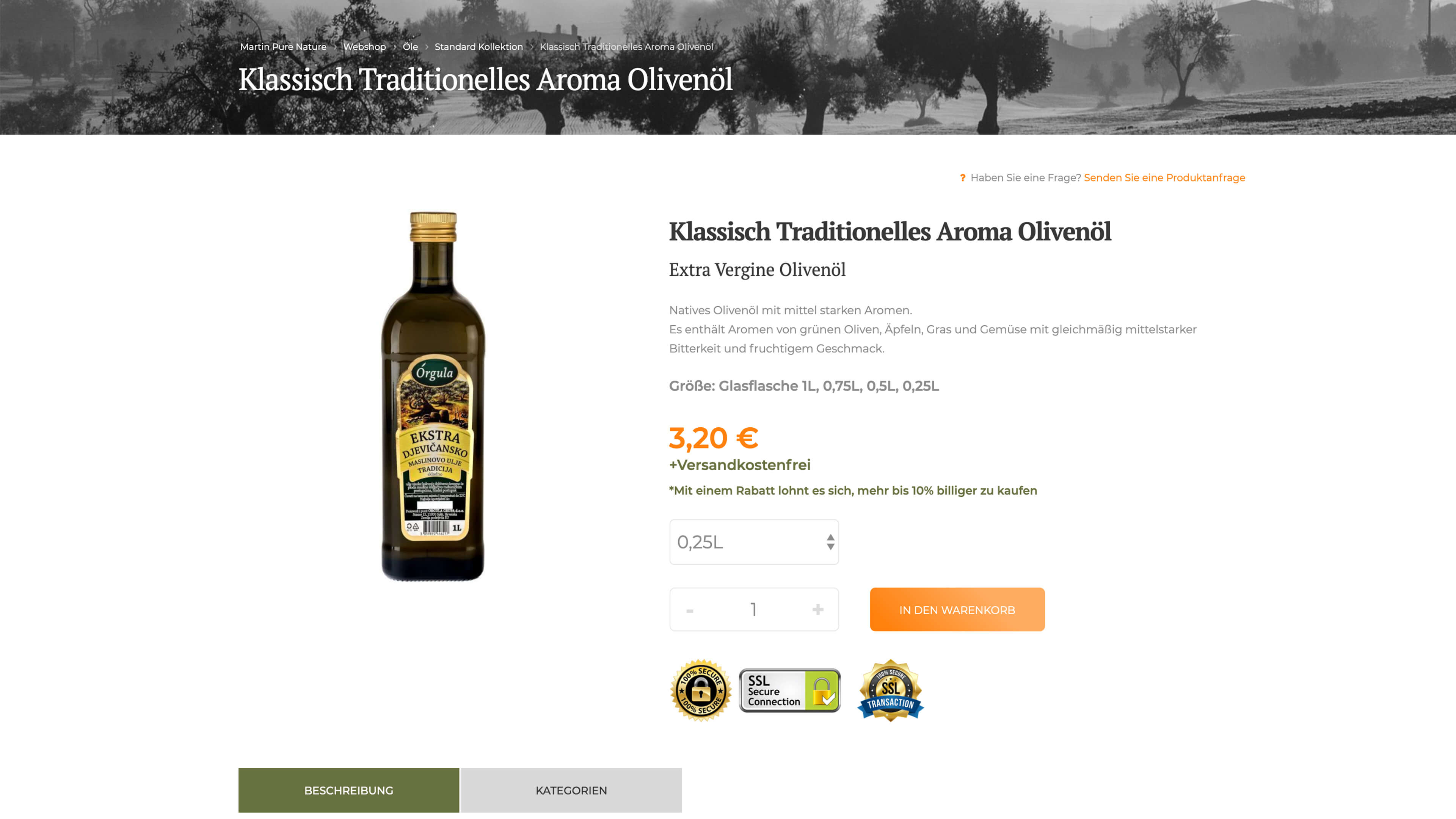Click the Klassisch Traditionelles Aroma Olivenöl breadcrumb
This screenshot has height=819, width=1456.
click(x=626, y=47)
